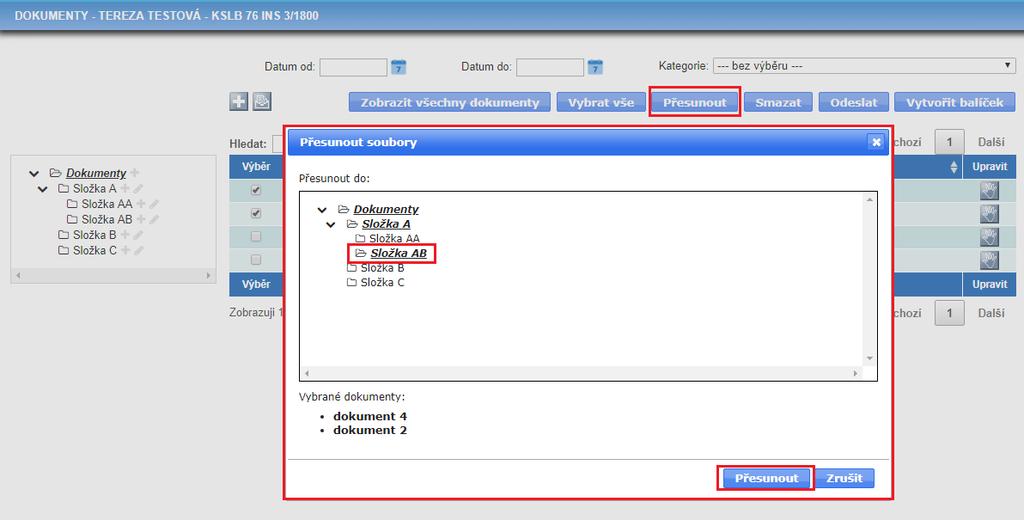The image size is (1024, 520).
Task: Select Dokumenty folder in the dialog tree
Action: (386, 209)
